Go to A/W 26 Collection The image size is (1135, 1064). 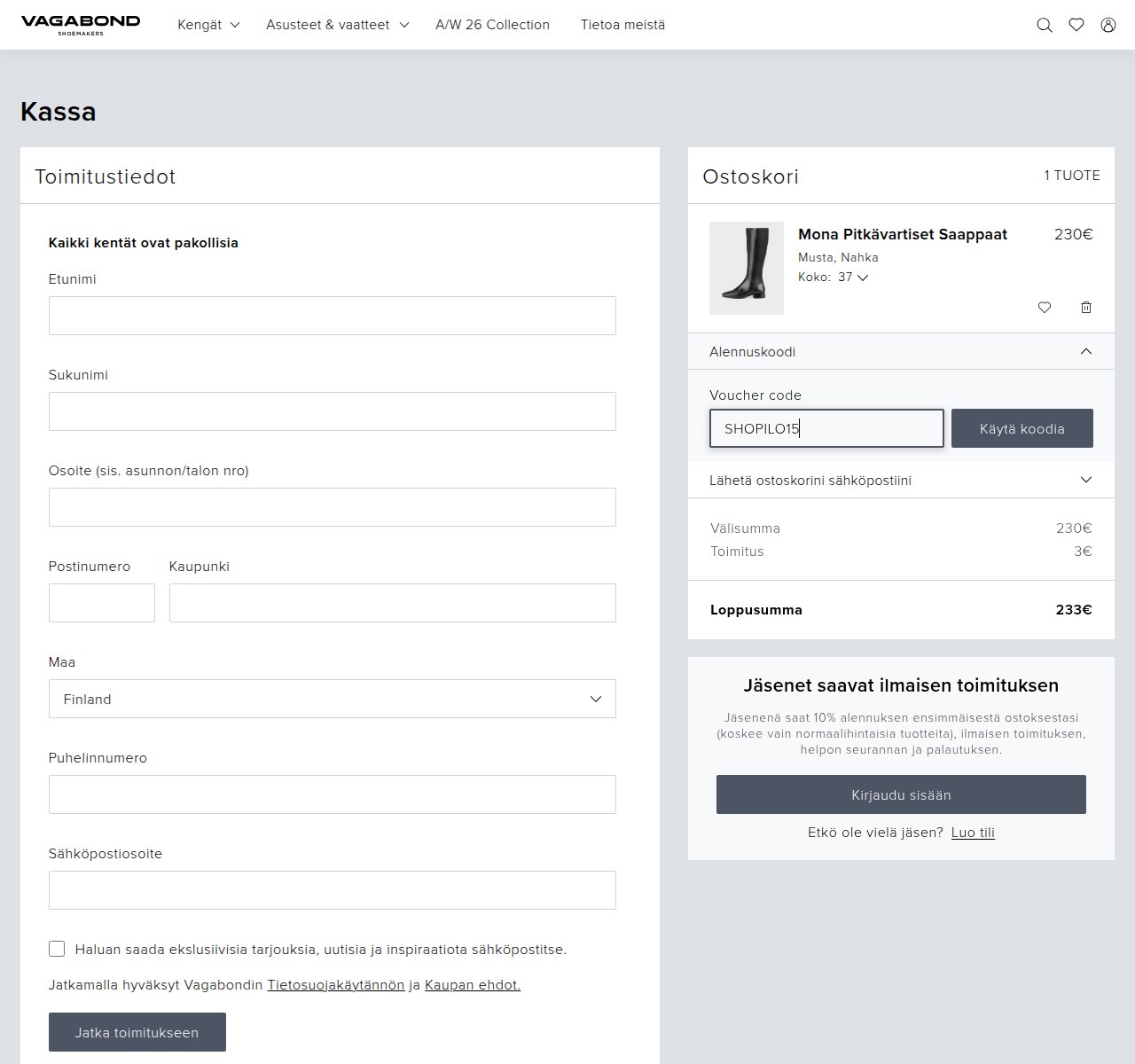pyautogui.click(x=492, y=25)
